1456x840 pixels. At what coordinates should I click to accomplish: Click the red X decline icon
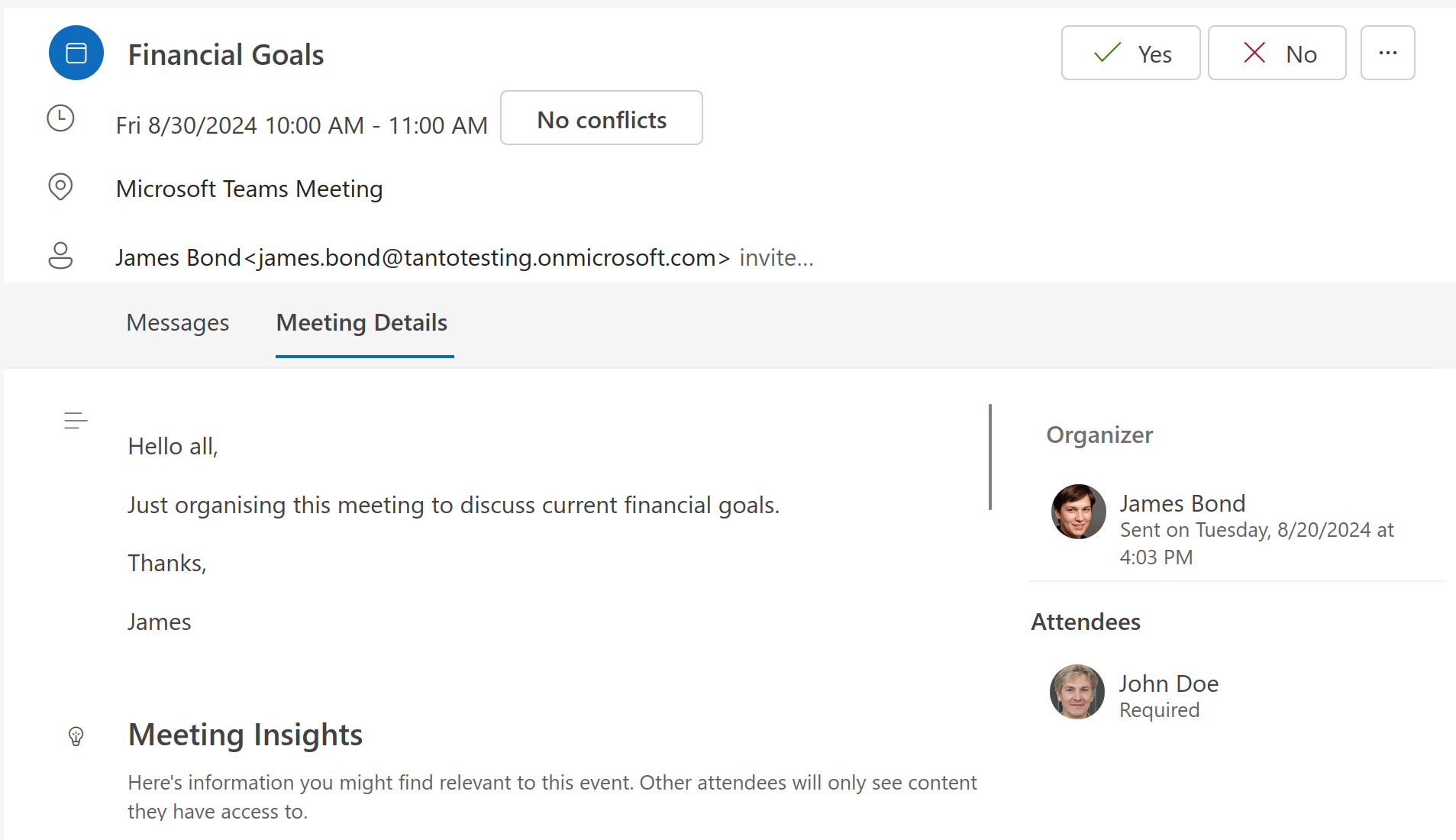[1254, 53]
